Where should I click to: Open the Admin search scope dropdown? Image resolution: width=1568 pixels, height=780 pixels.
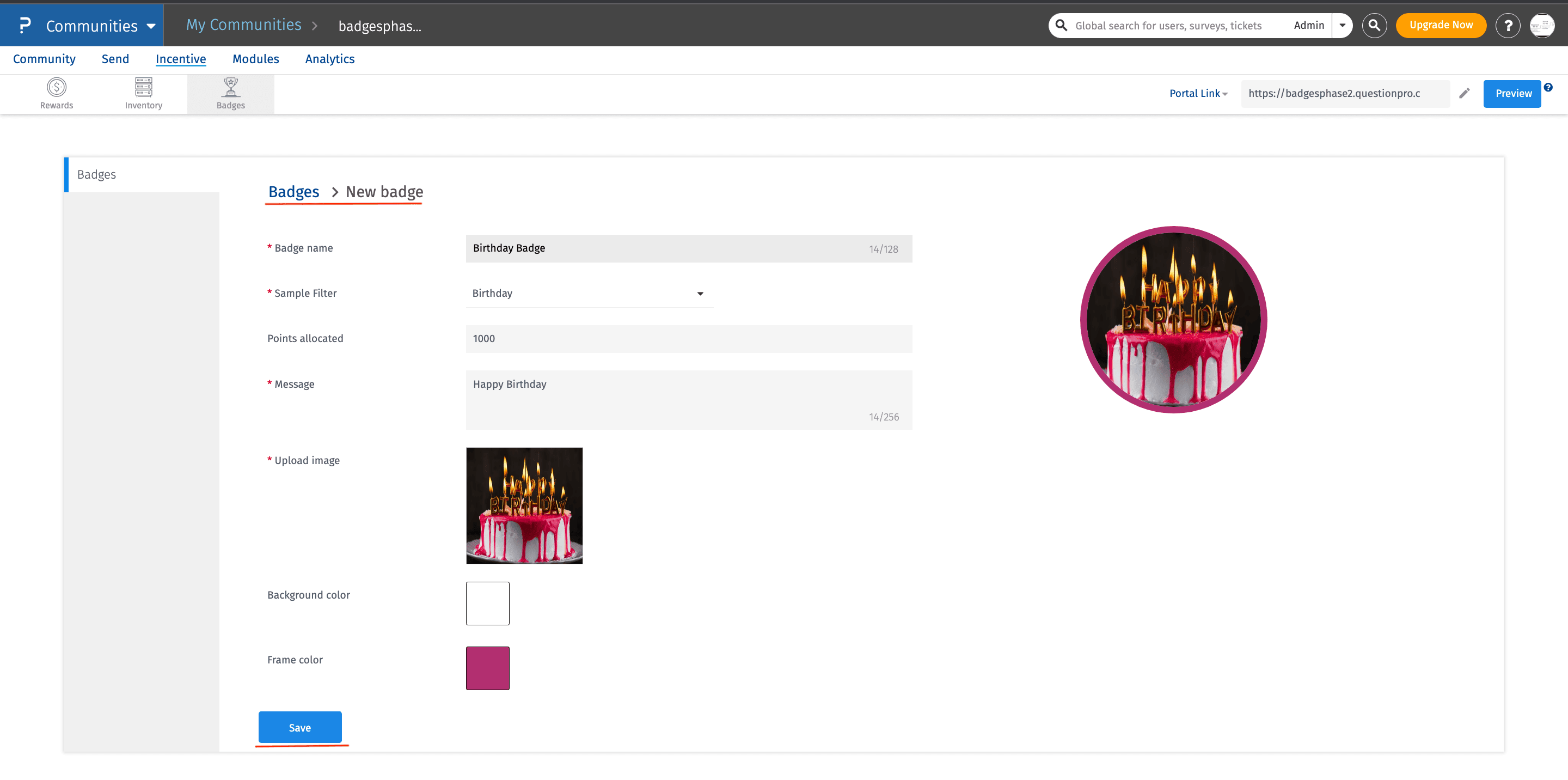(x=1342, y=26)
